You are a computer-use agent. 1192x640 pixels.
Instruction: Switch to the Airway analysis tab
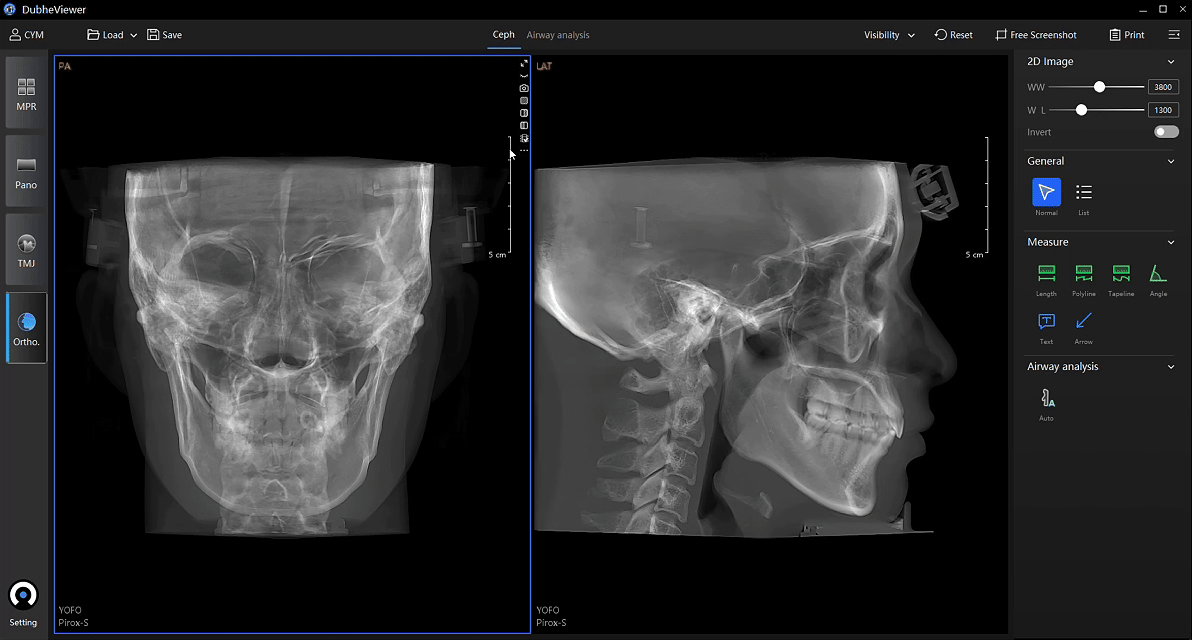[x=558, y=35]
